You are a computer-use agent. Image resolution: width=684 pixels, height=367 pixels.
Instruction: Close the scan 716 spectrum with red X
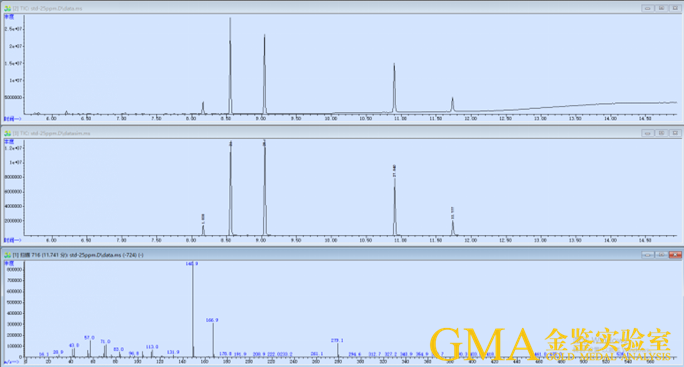coord(675,254)
